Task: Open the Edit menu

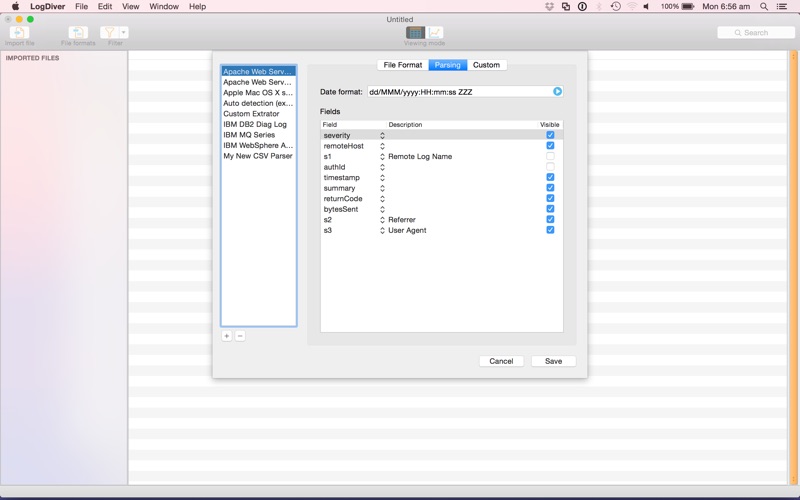Action: (105, 7)
